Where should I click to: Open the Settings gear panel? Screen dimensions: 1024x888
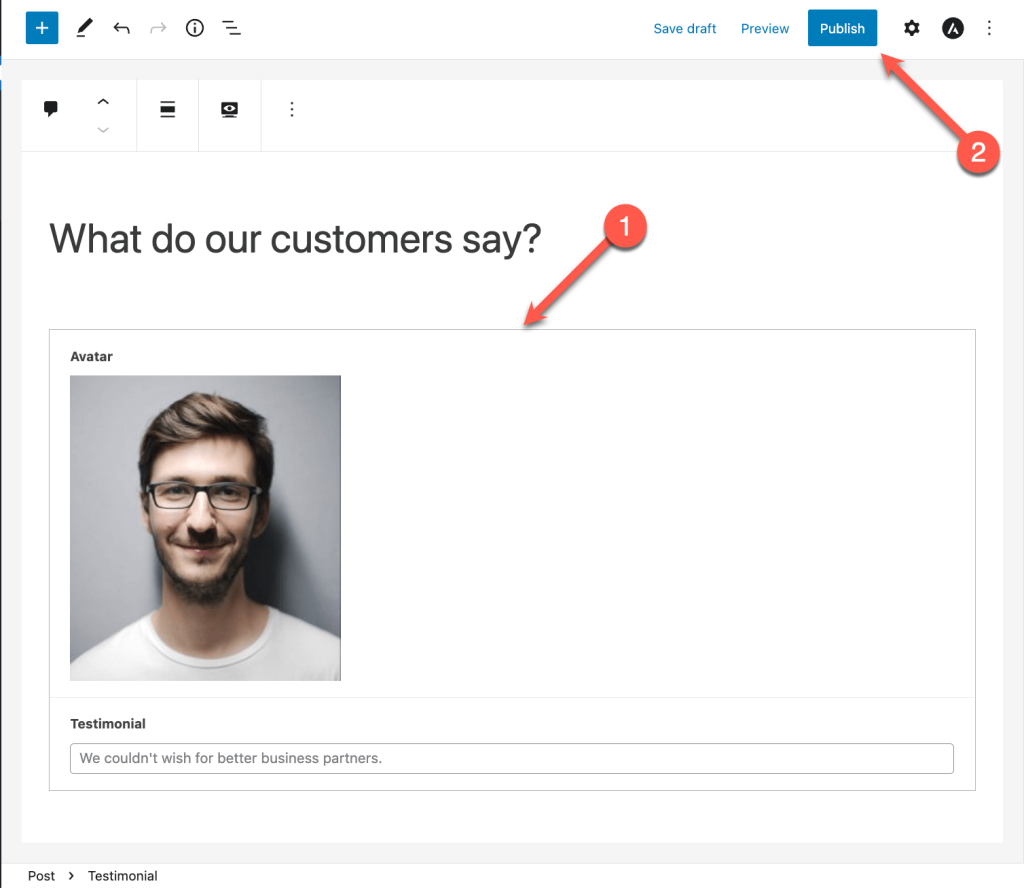(912, 28)
